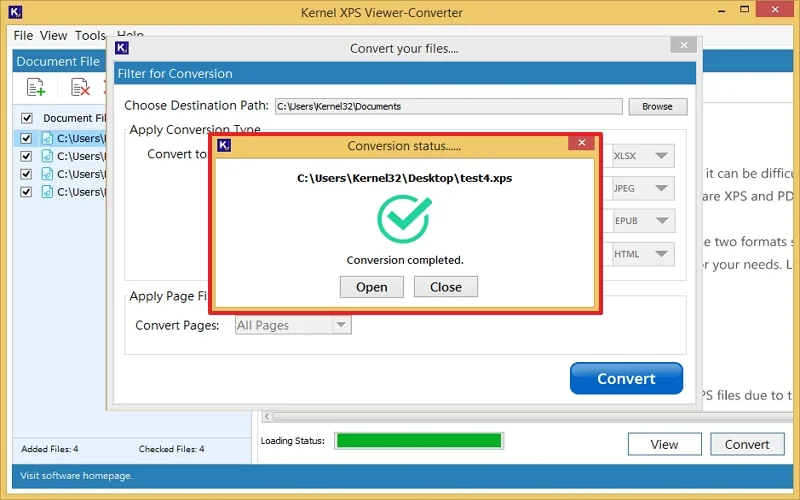
Task: Open the All Pages dropdown
Action: click(293, 325)
